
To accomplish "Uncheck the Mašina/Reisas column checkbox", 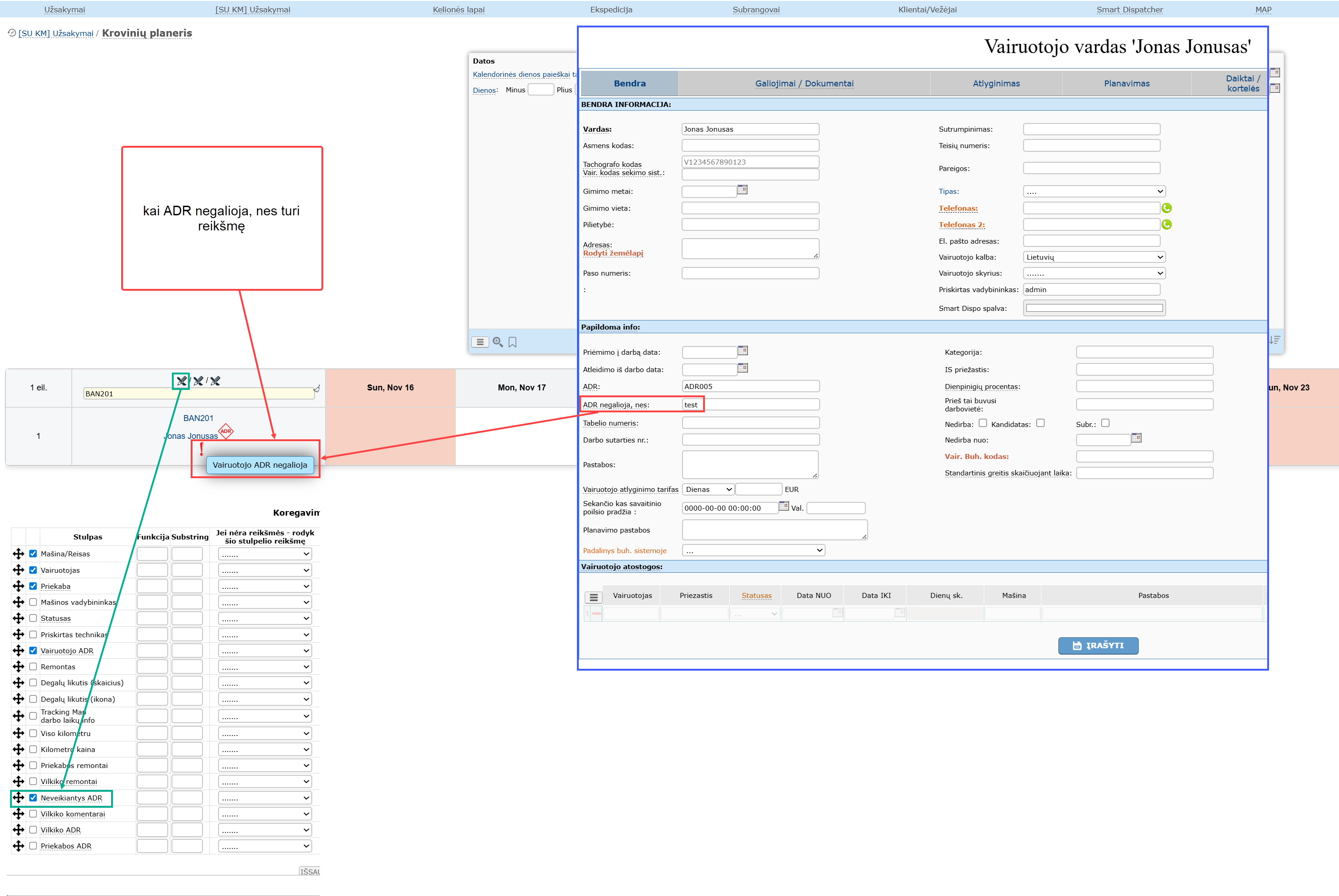I will (x=33, y=554).
